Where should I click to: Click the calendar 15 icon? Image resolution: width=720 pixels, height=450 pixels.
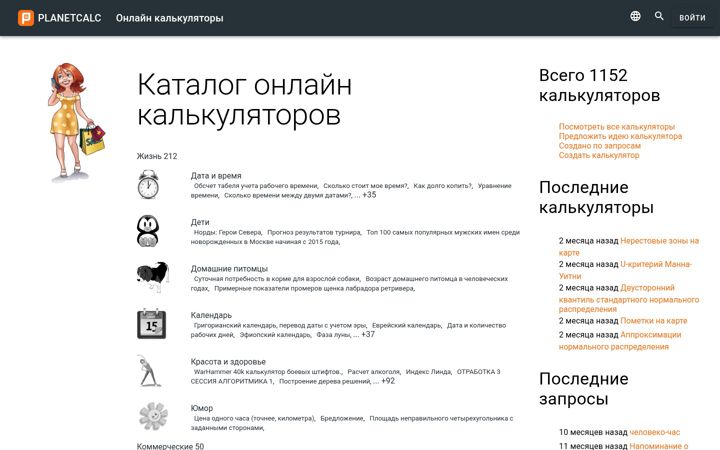pyautogui.click(x=152, y=324)
